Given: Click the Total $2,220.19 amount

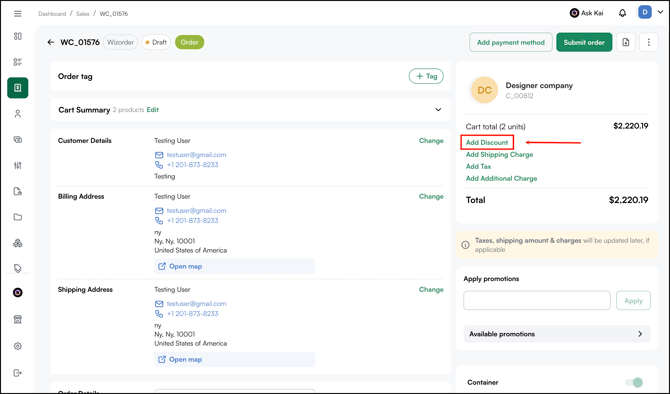Looking at the screenshot, I should pos(628,200).
